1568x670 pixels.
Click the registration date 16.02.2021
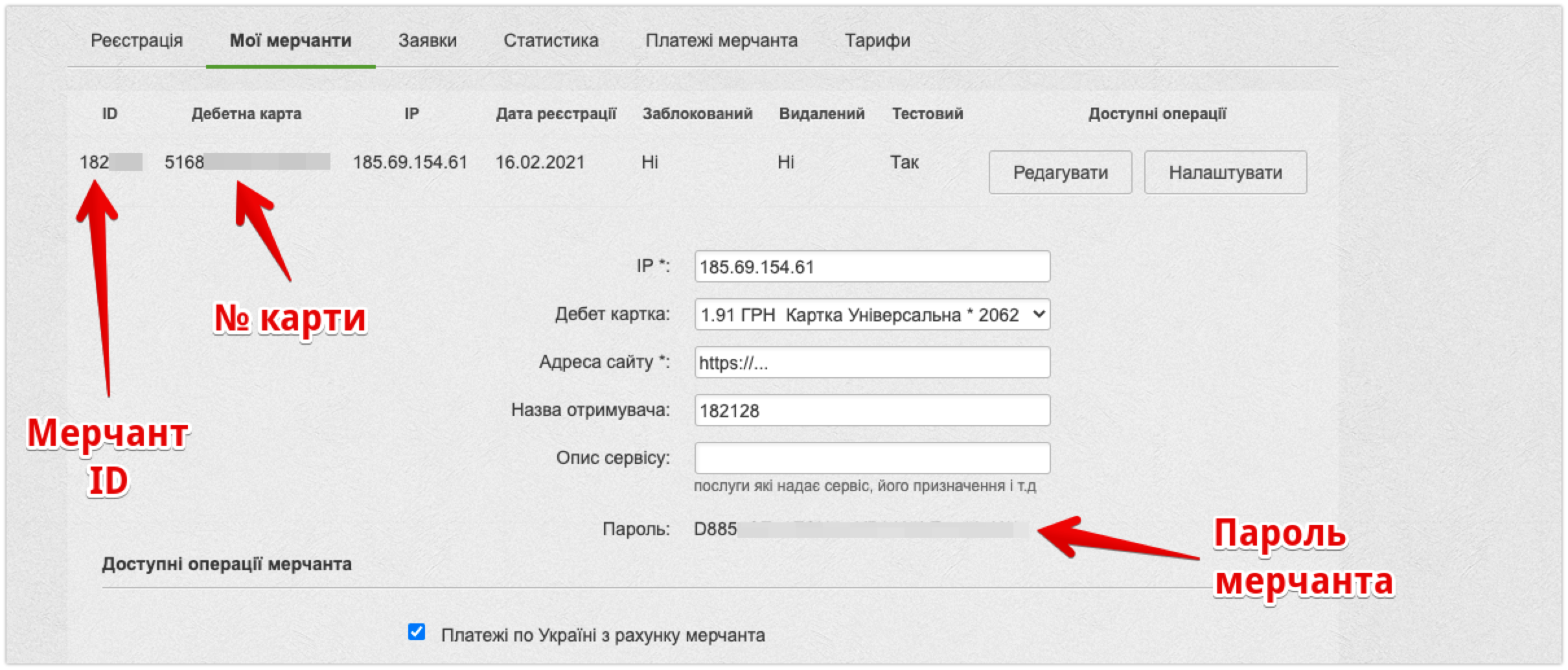point(540,162)
